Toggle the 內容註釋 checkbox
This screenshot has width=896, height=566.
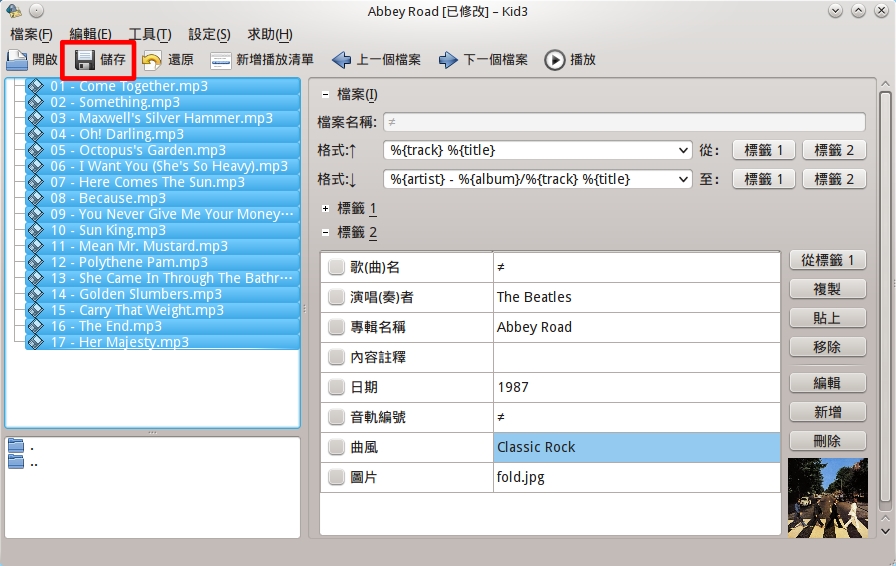(336, 357)
